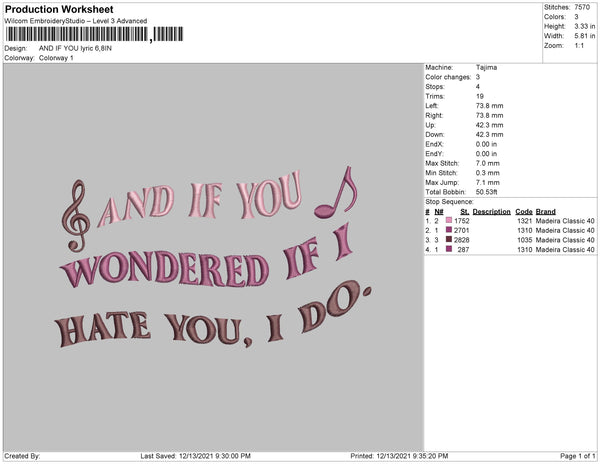Click the Machine value Tajima
Screen dimensions: 600x464
pos(486,67)
